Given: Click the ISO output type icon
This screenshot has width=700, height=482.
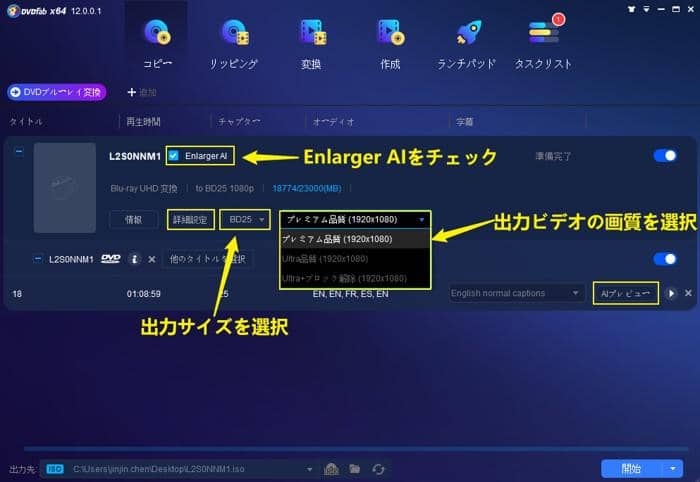Looking at the screenshot, I should (55, 469).
